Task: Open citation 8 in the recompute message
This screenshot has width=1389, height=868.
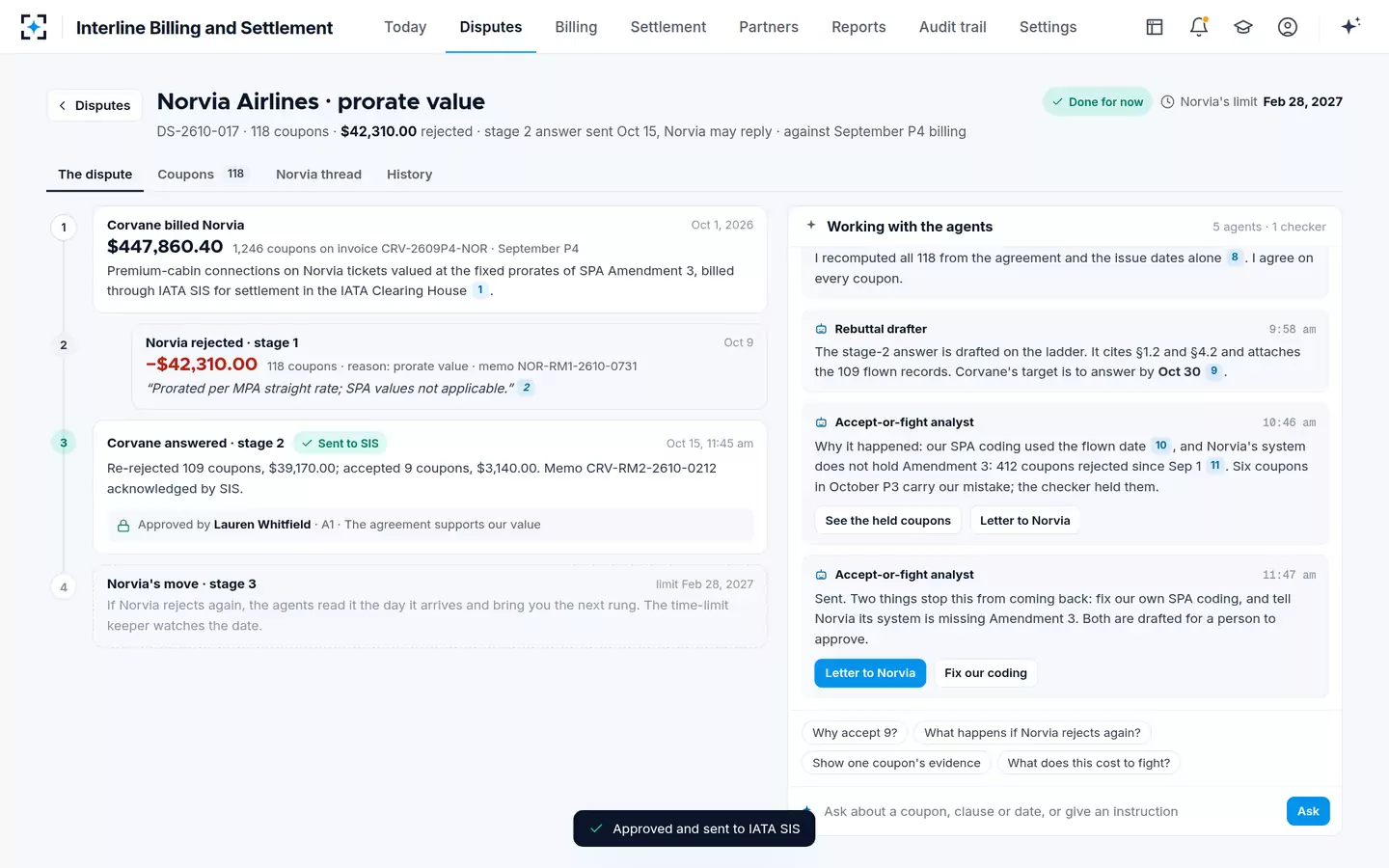Action: [x=1235, y=258]
